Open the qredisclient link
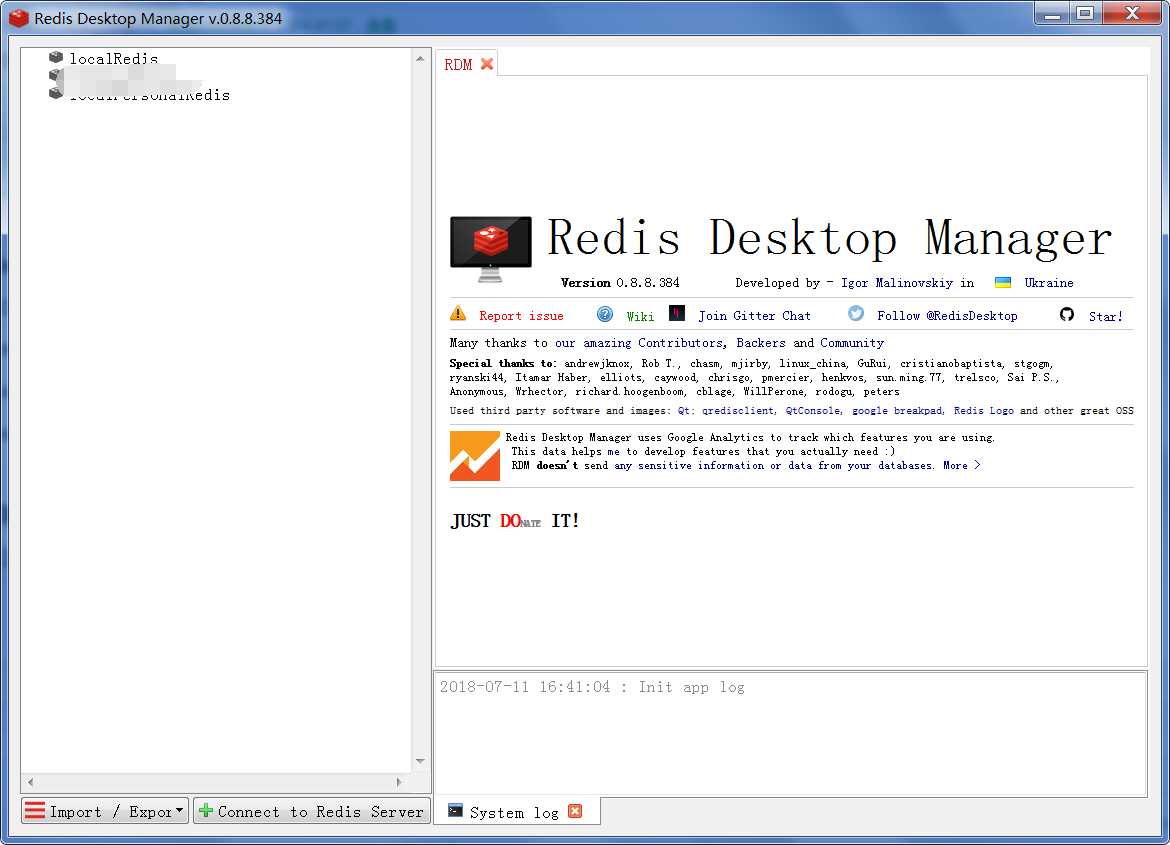 (x=737, y=411)
